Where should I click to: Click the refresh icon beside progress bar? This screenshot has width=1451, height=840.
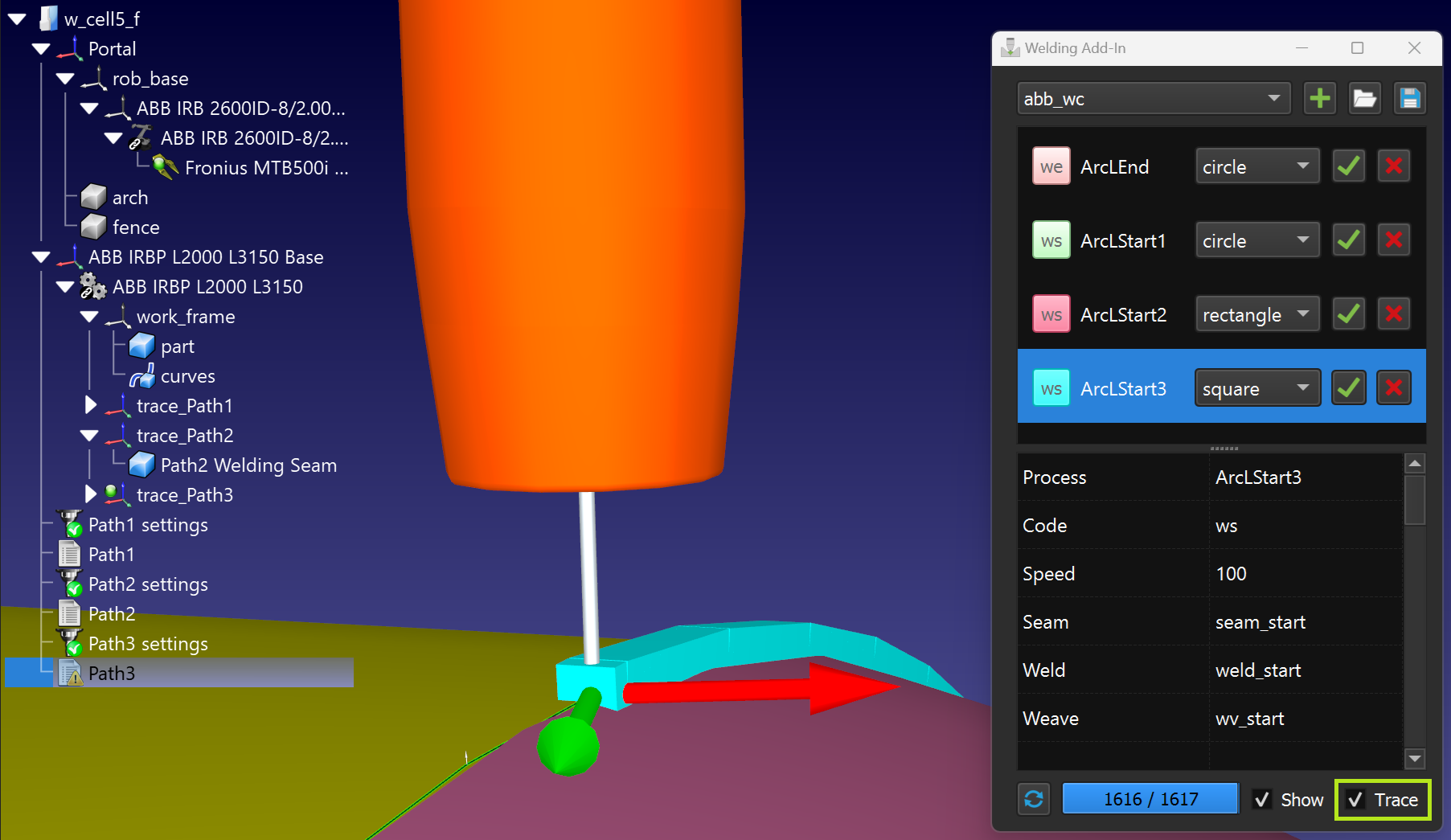(1034, 799)
